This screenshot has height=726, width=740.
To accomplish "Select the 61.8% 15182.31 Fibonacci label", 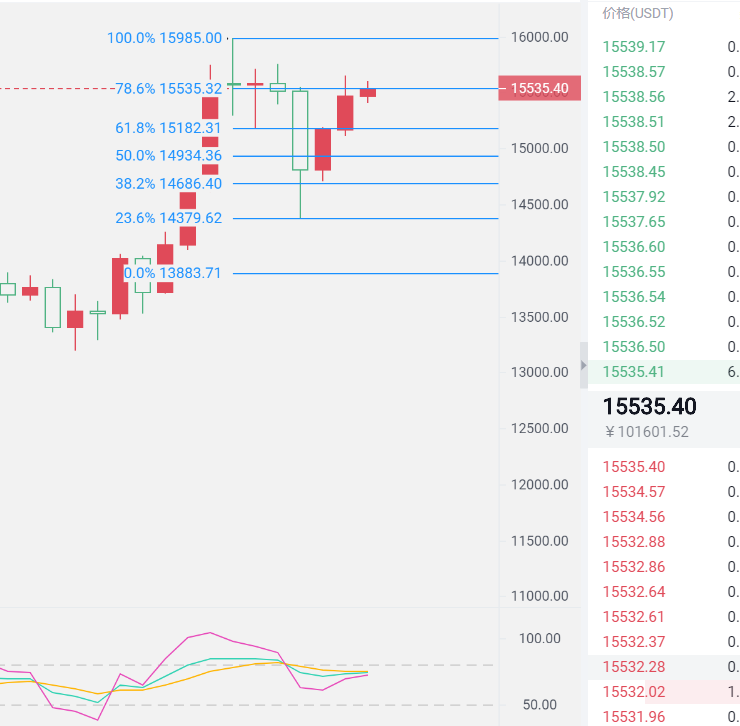I will (x=168, y=128).
